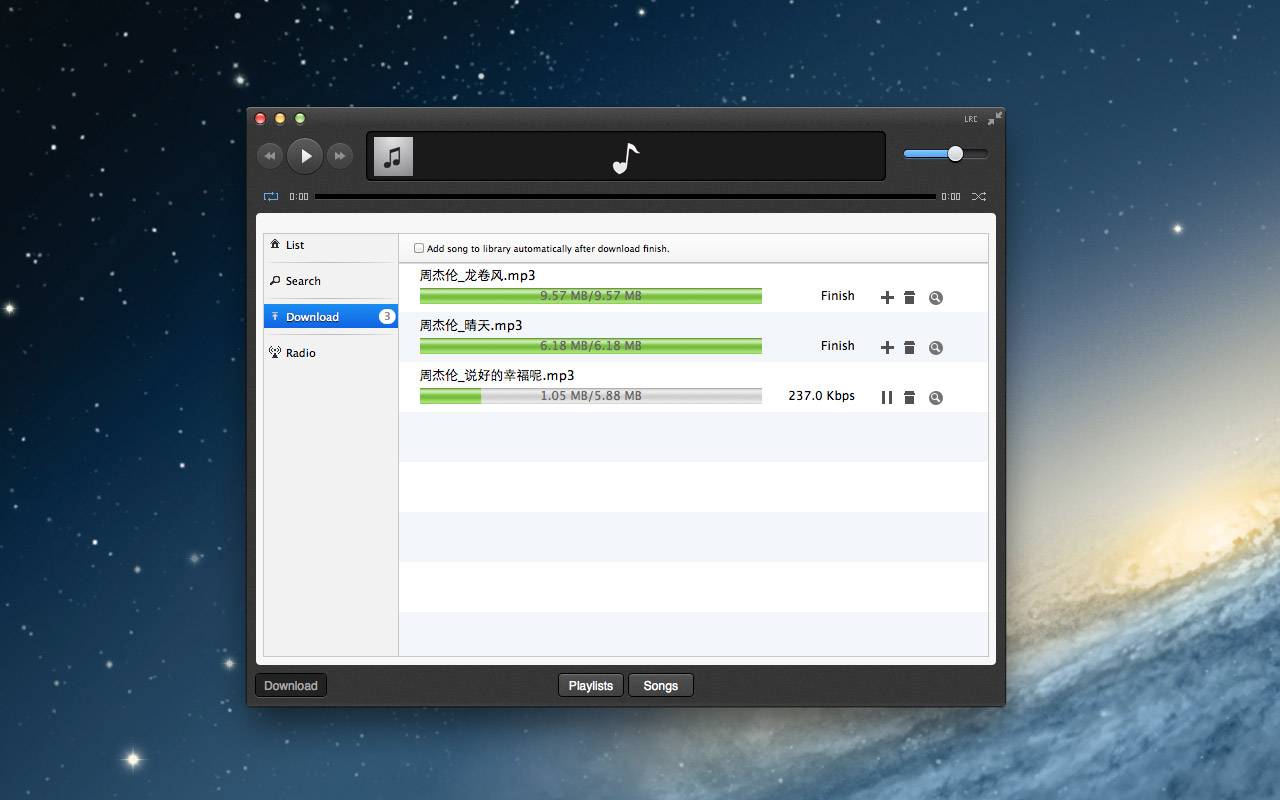Click the 1.05 MB/5.88 MB progress bar
Viewport: 1280px width, 800px height.
point(591,396)
